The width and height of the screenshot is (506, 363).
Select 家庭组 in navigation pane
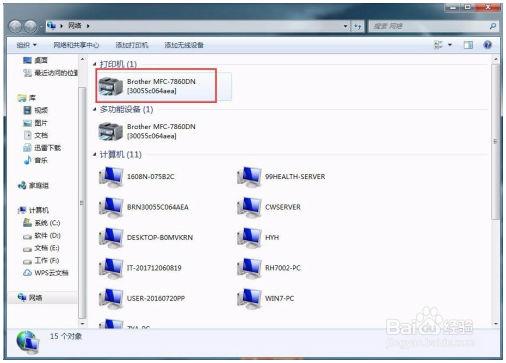(33, 185)
